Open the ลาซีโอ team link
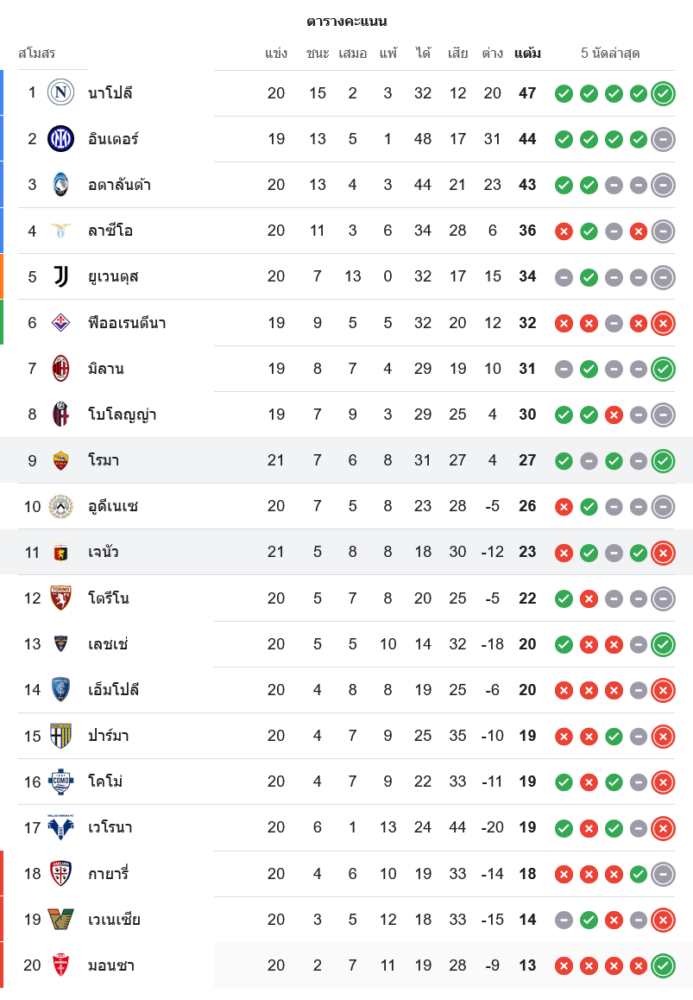The image size is (693, 1000). pyautogui.click(x=110, y=231)
